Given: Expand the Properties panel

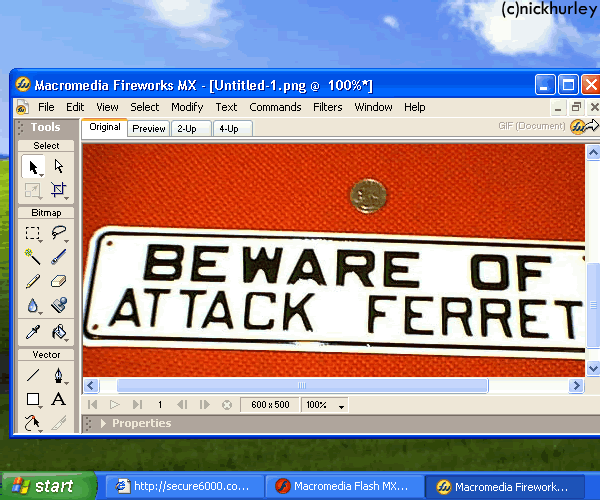Looking at the screenshot, I should [x=103, y=423].
